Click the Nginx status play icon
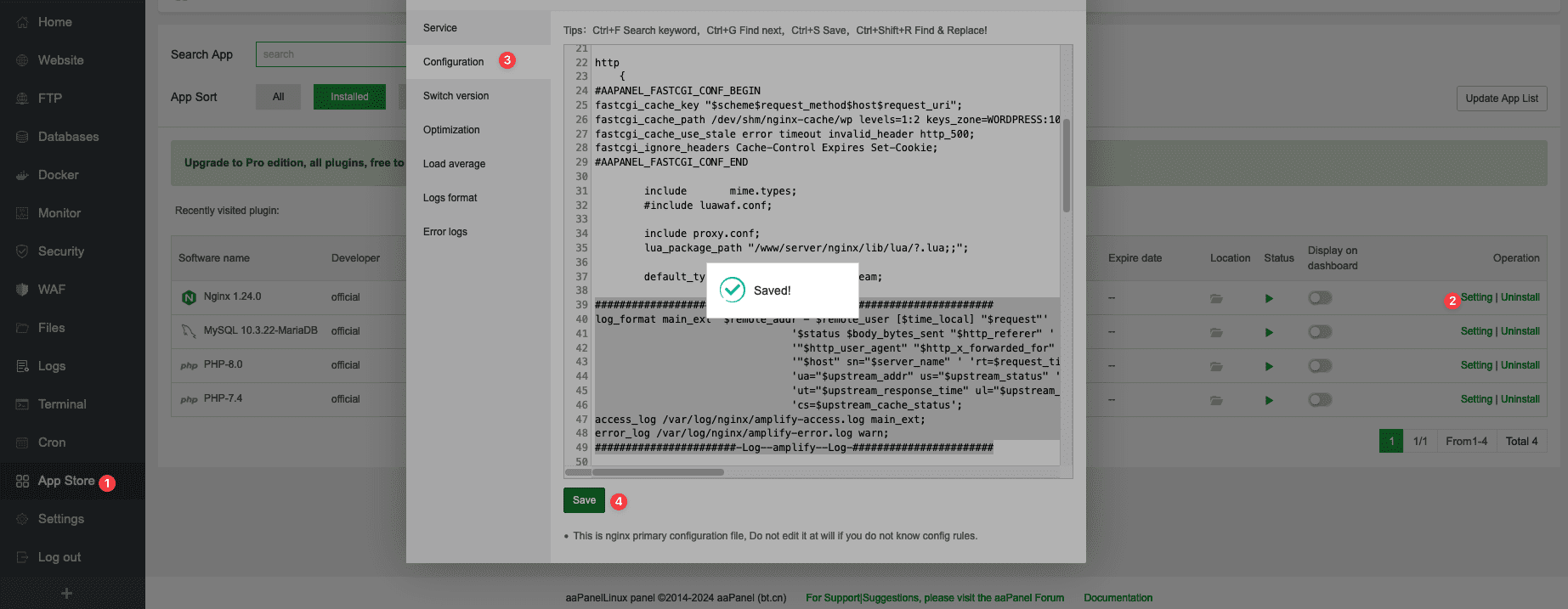 click(x=1269, y=298)
